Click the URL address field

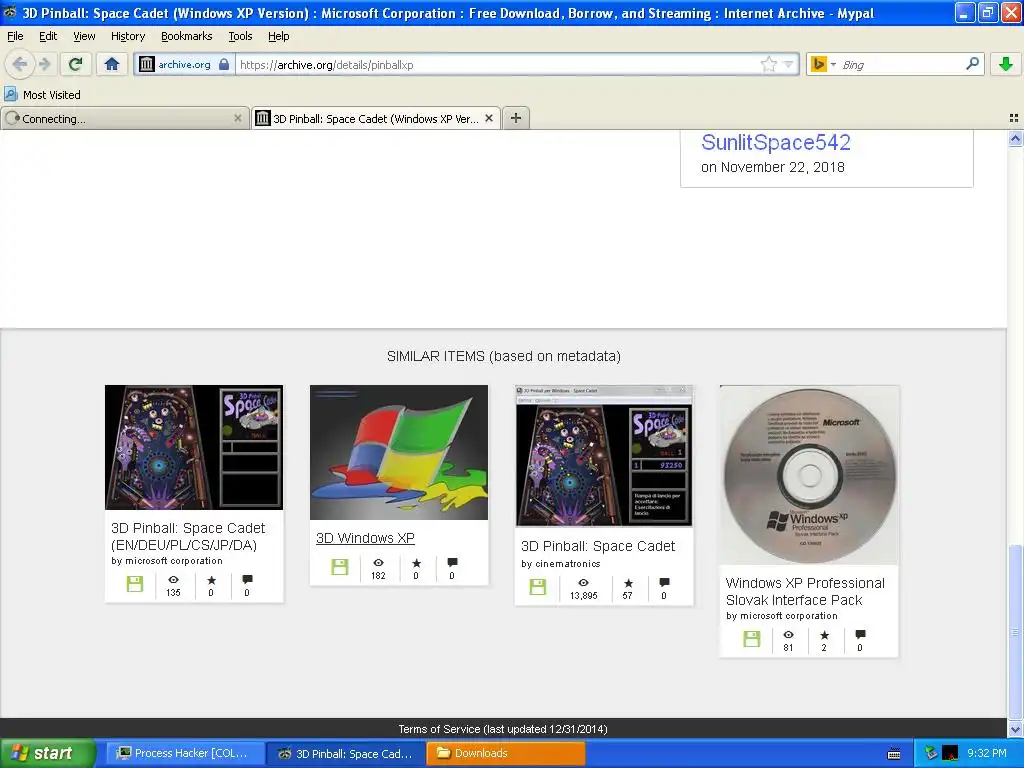pyautogui.click(x=496, y=65)
